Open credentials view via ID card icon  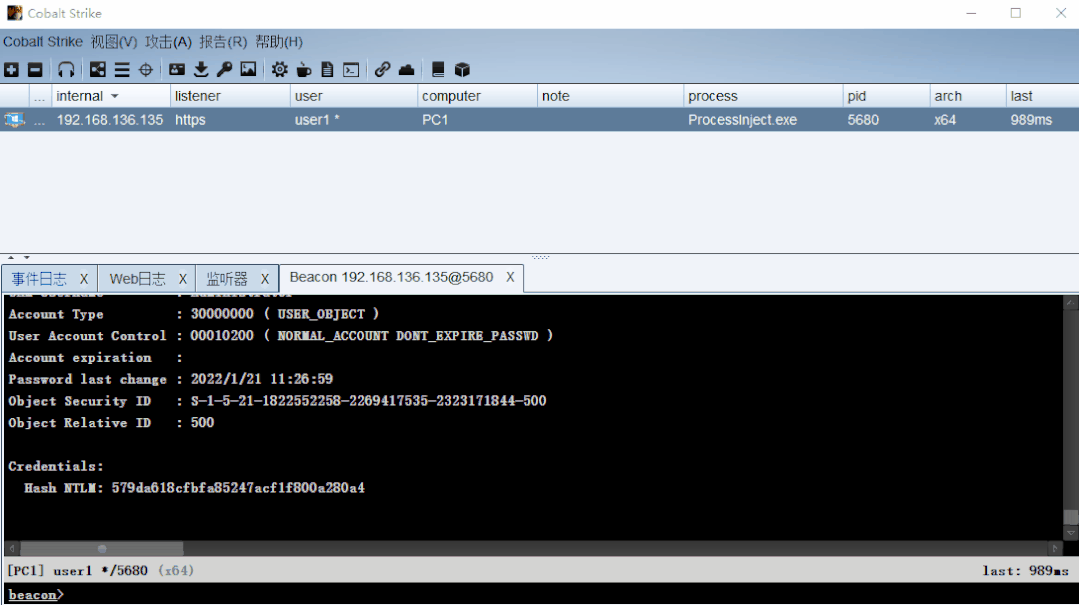coord(177,70)
